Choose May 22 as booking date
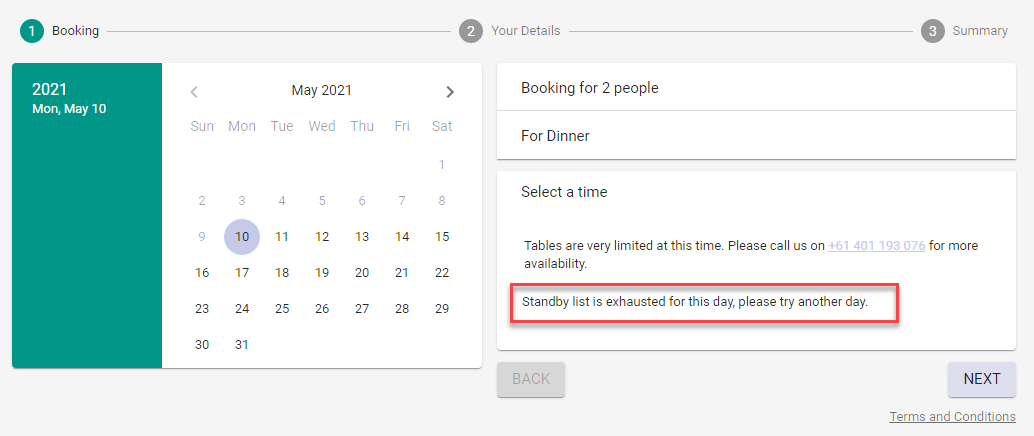 point(442,273)
